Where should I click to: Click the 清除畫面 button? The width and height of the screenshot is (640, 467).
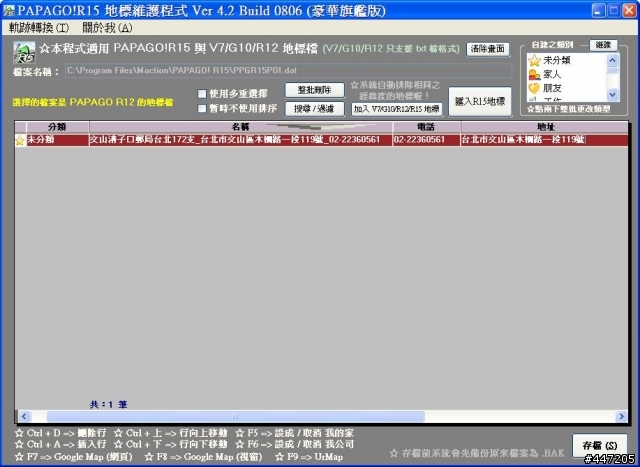click(x=488, y=49)
